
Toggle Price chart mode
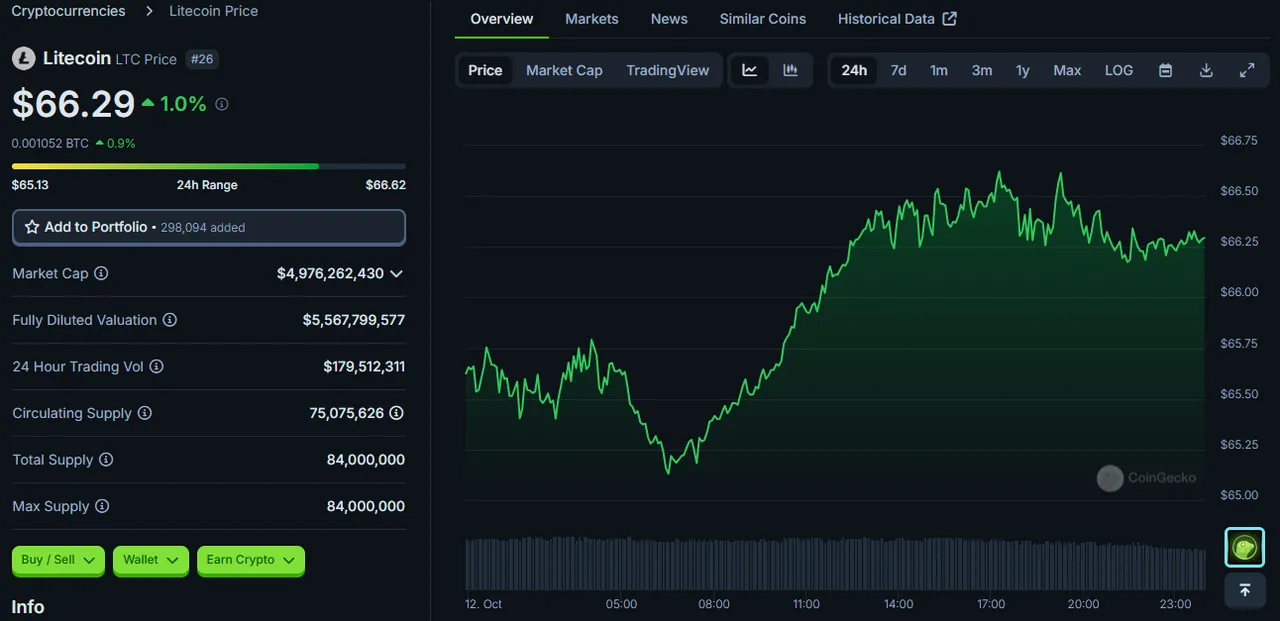click(x=485, y=70)
